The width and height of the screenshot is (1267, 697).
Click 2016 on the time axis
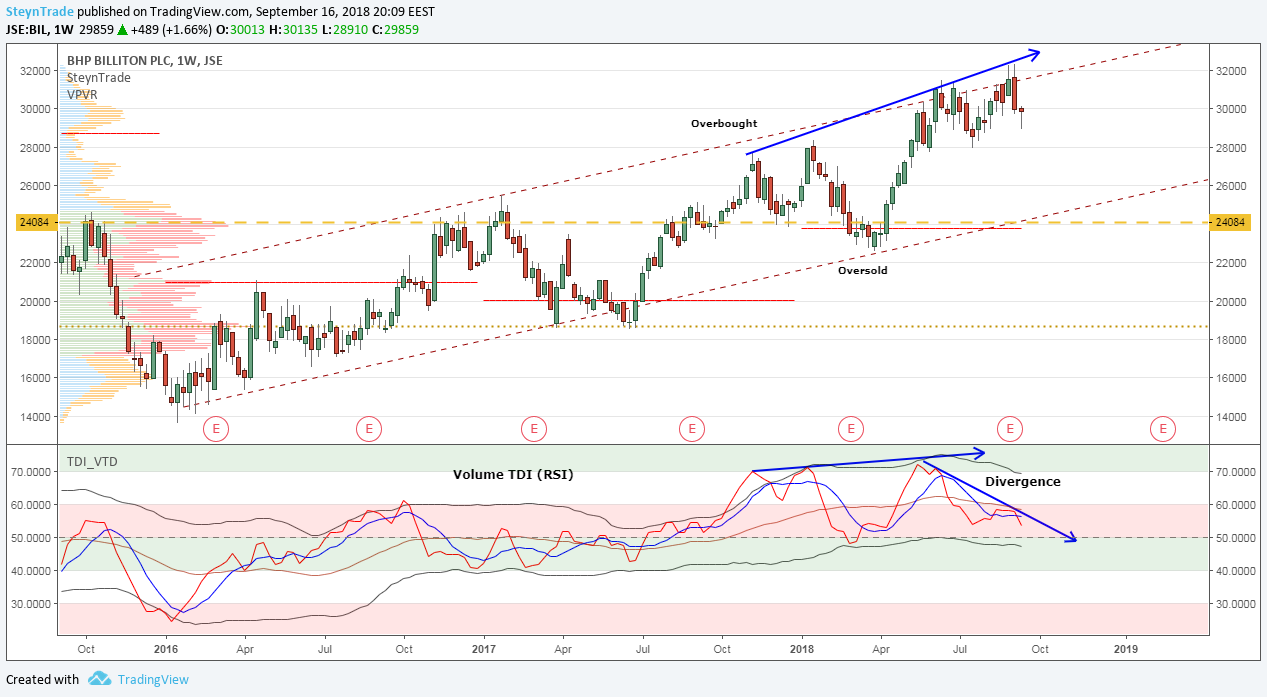click(x=166, y=650)
